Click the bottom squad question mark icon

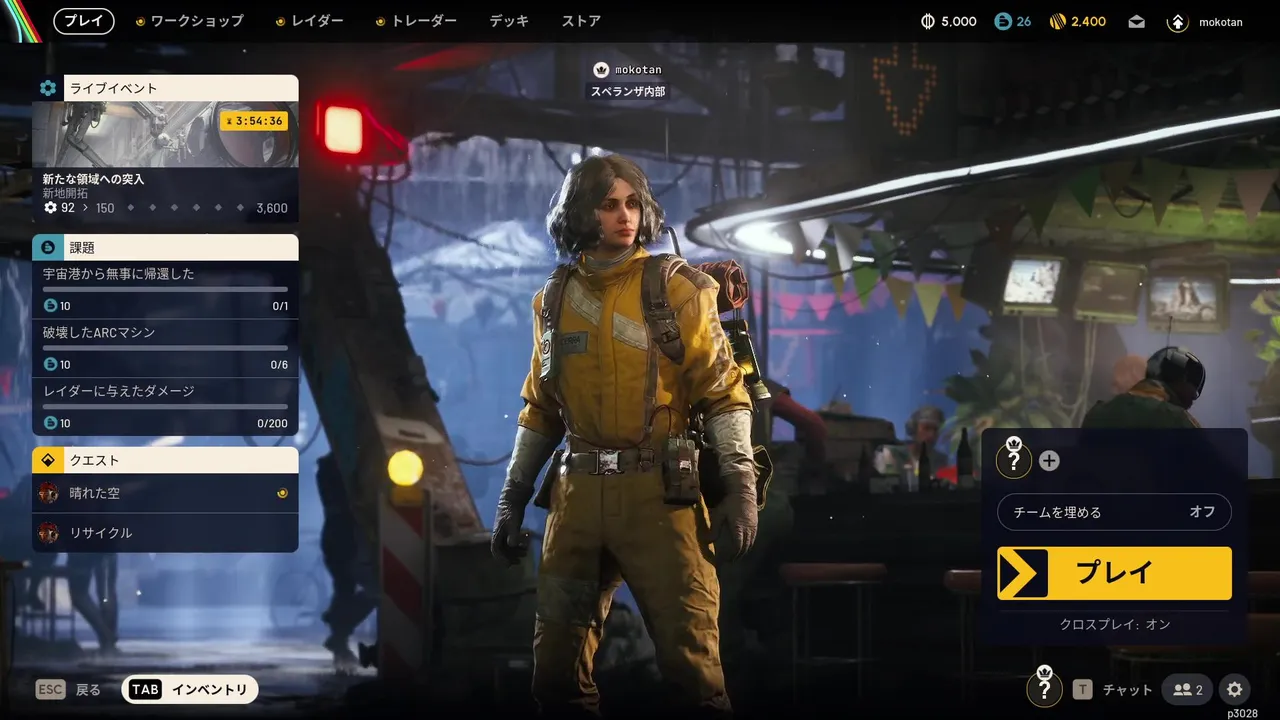point(1045,688)
